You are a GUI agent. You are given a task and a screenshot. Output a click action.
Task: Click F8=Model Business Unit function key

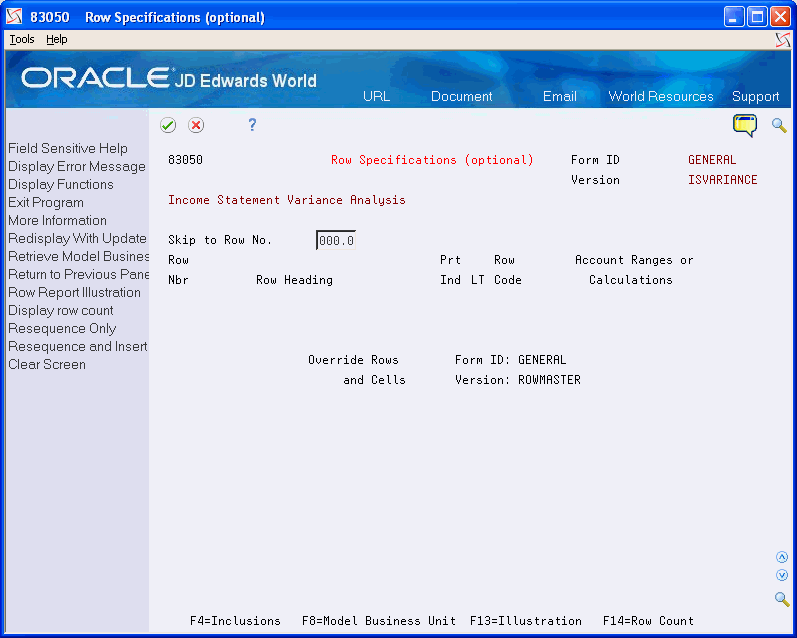tap(379, 621)
